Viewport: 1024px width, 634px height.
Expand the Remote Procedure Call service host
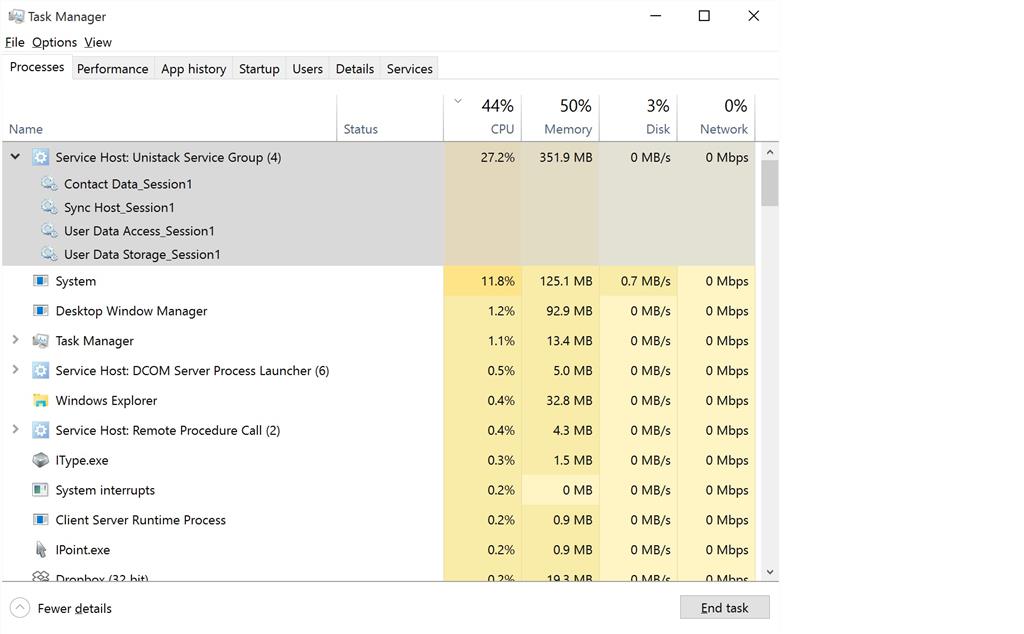click(16, 429)
